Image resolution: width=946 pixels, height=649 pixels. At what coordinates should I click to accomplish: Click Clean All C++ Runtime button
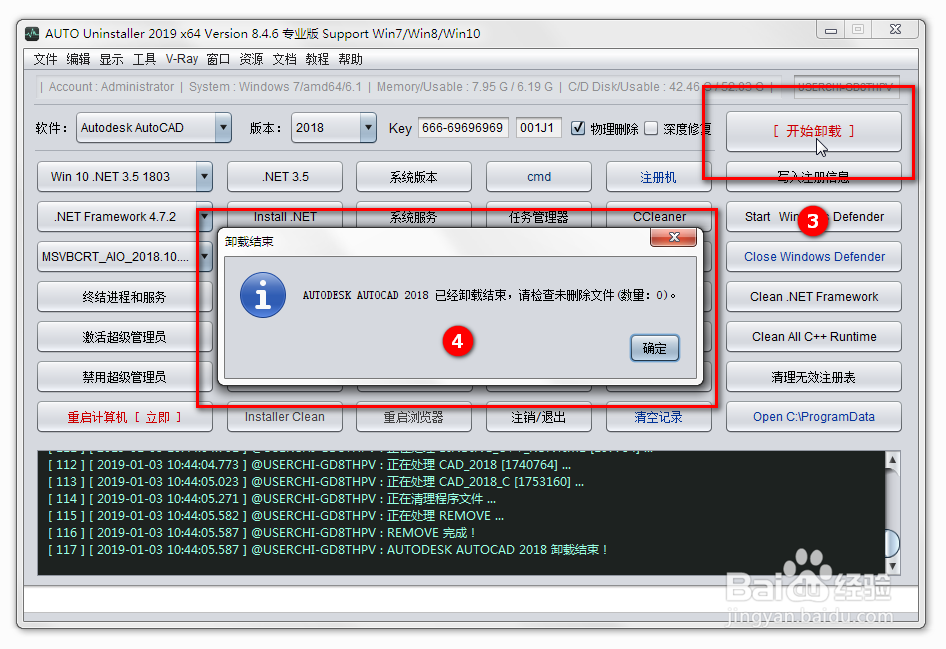coord(813,337)
